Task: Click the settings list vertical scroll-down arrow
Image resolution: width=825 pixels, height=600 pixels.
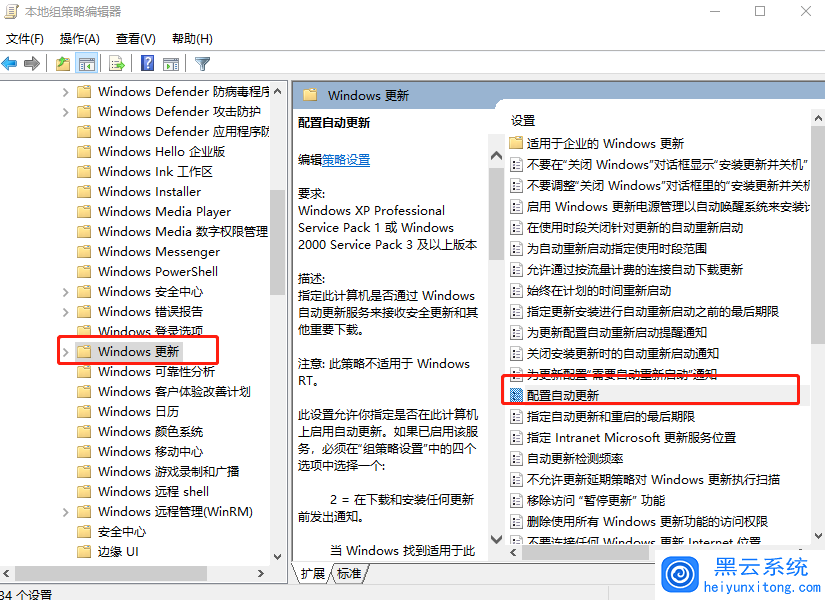Action: [818, 536]
